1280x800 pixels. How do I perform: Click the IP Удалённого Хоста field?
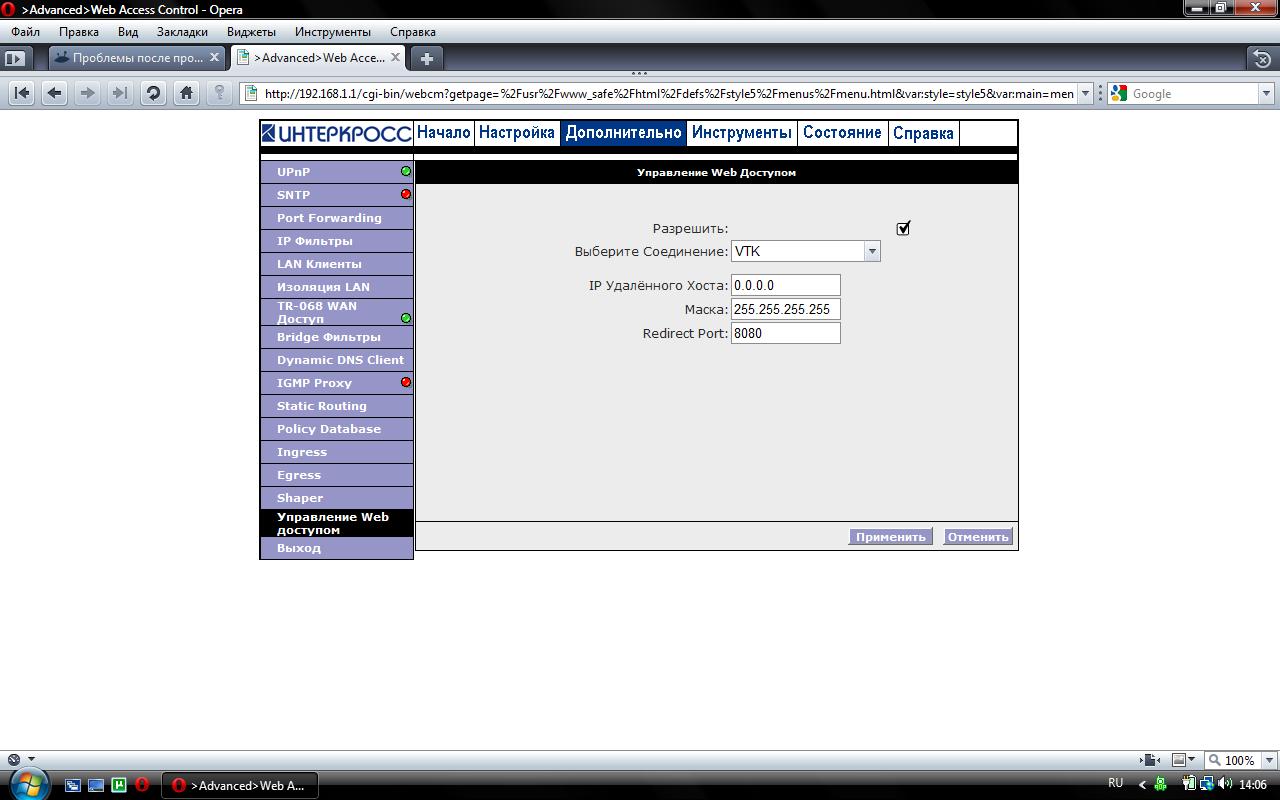point(785,285)
